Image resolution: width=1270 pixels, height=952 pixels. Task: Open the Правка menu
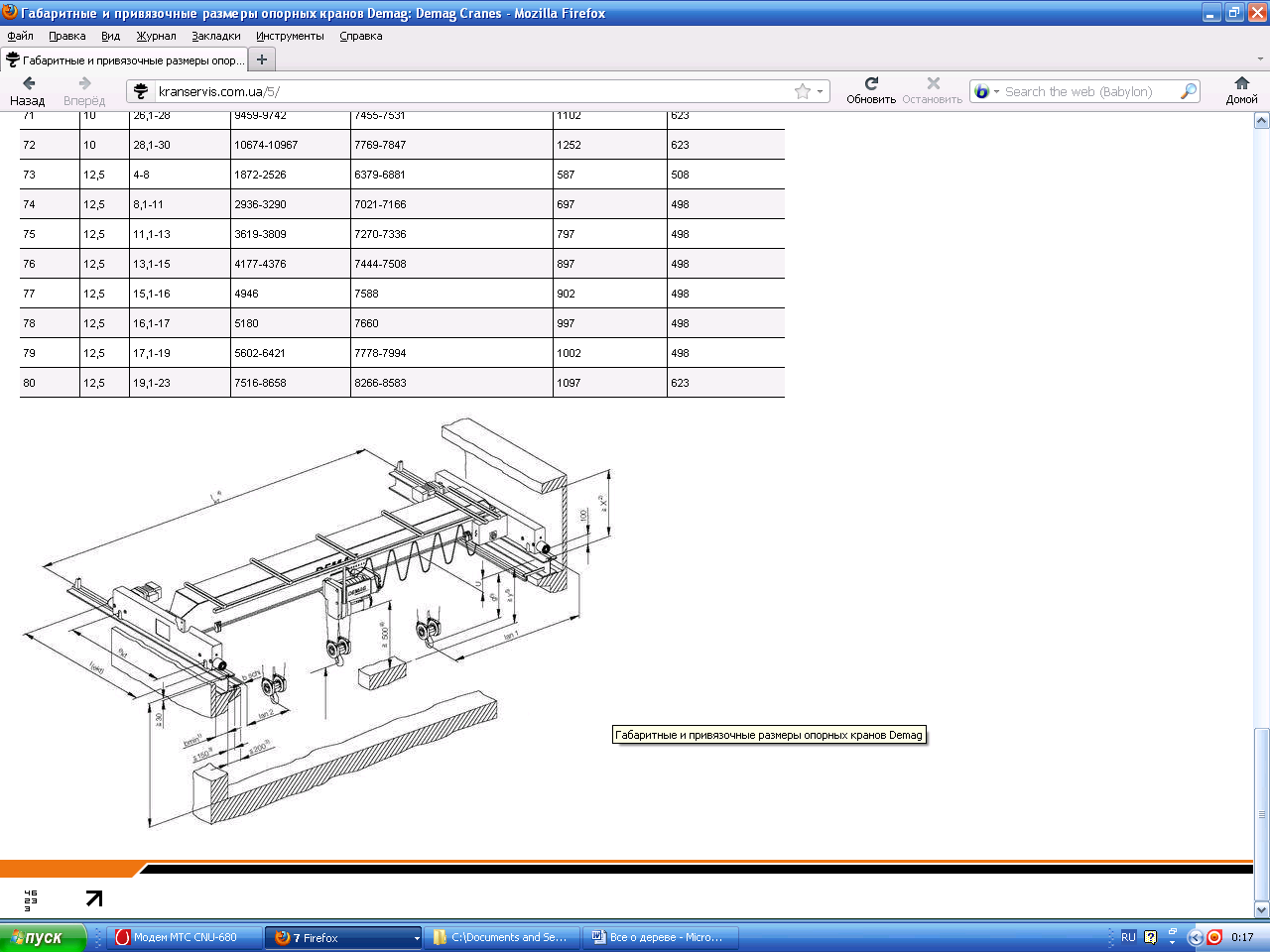pos(66,36)
